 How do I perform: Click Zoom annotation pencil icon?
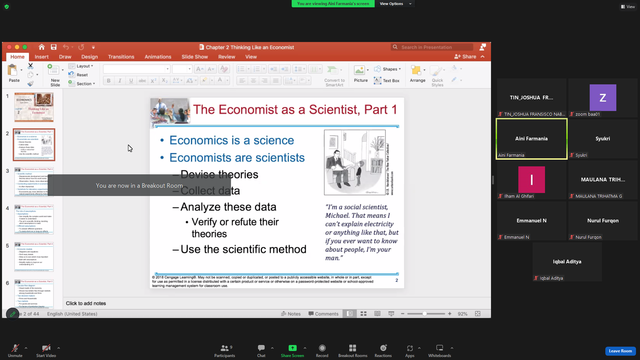point(12,314)
